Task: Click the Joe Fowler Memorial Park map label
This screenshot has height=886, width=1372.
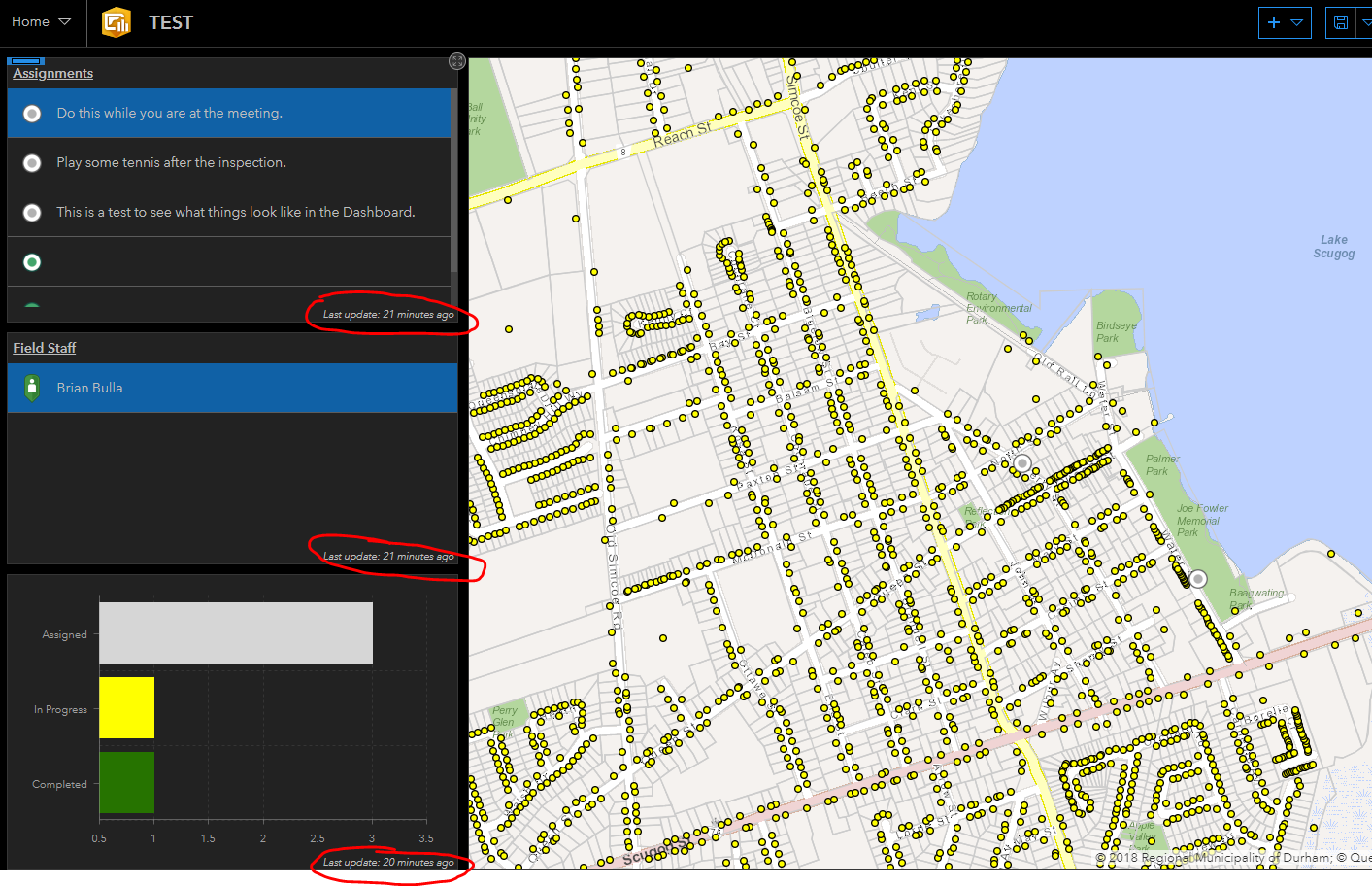Action: click(1202, 521)
